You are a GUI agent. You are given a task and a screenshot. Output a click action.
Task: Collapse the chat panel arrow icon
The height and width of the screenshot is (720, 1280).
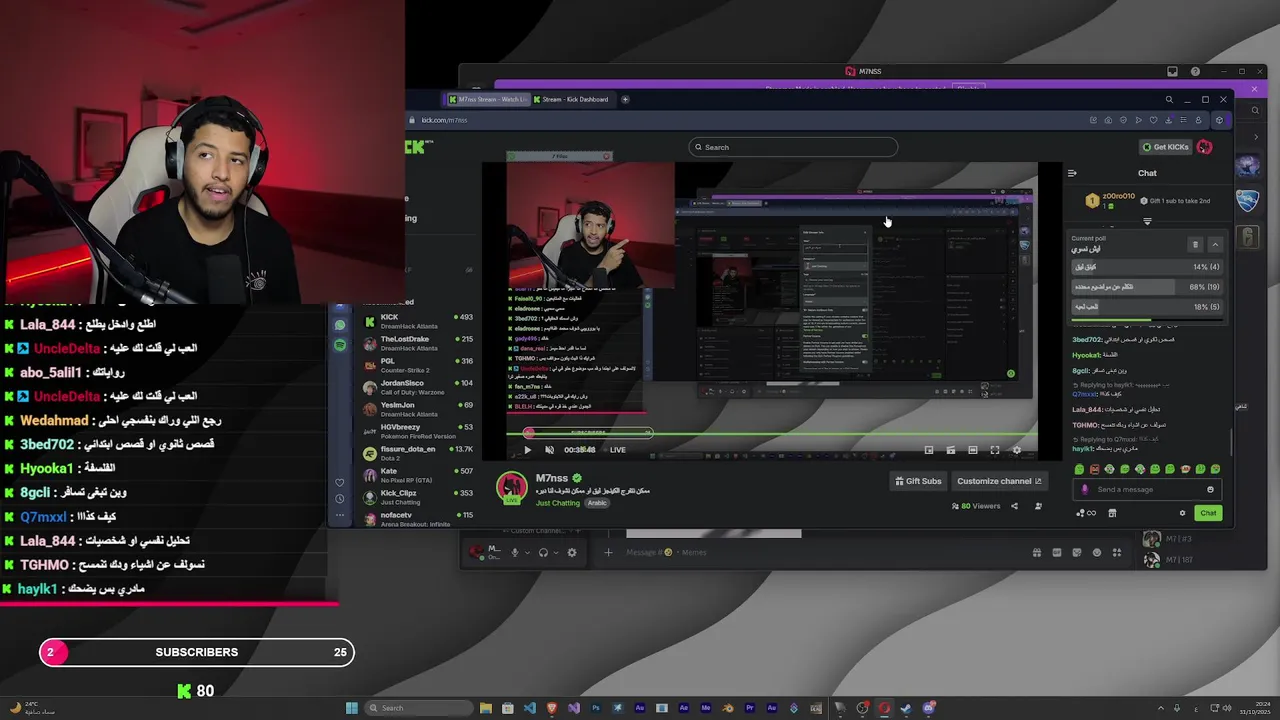tap(1072, 173)
